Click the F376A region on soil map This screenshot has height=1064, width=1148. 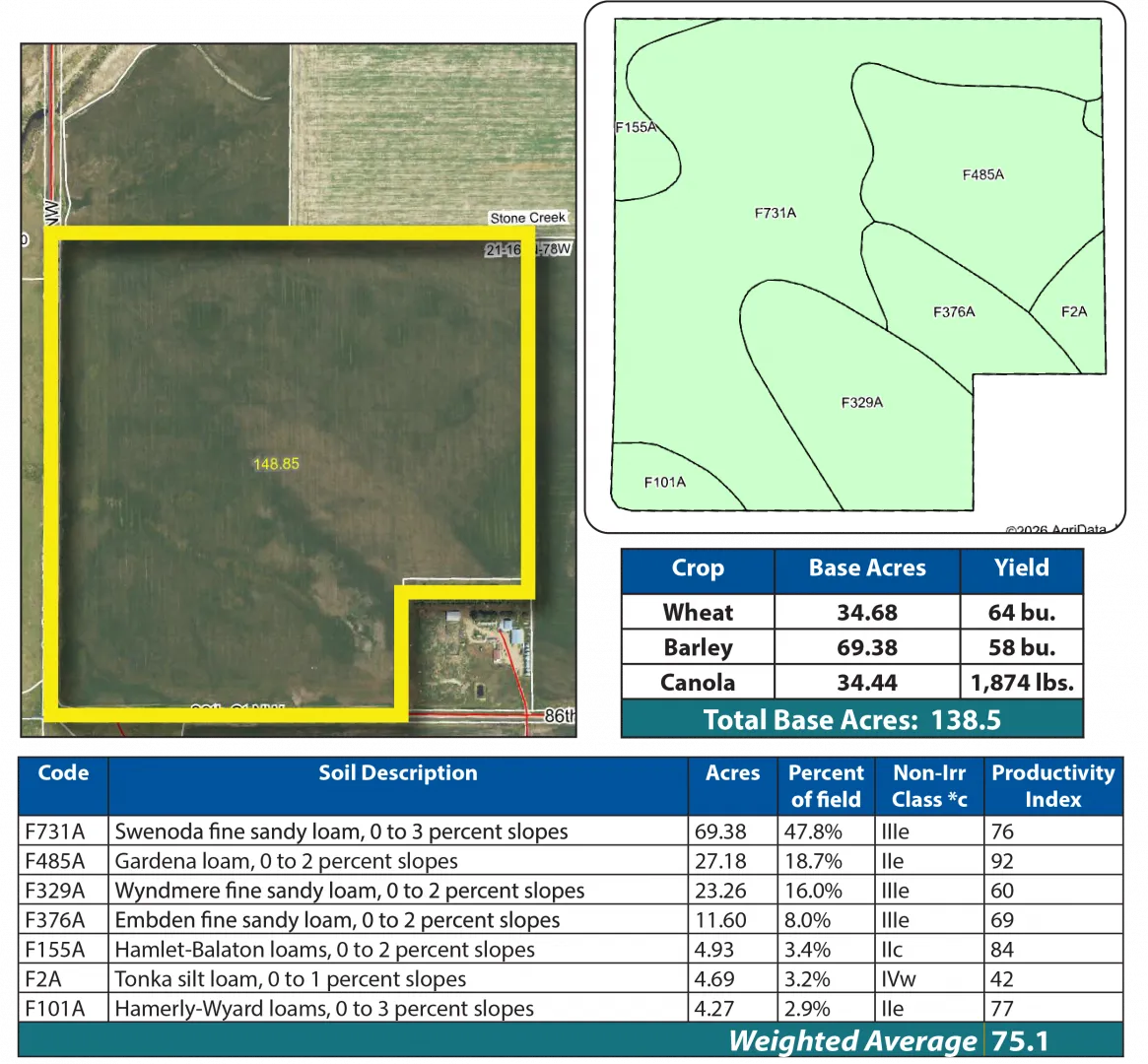click(954, 312)
